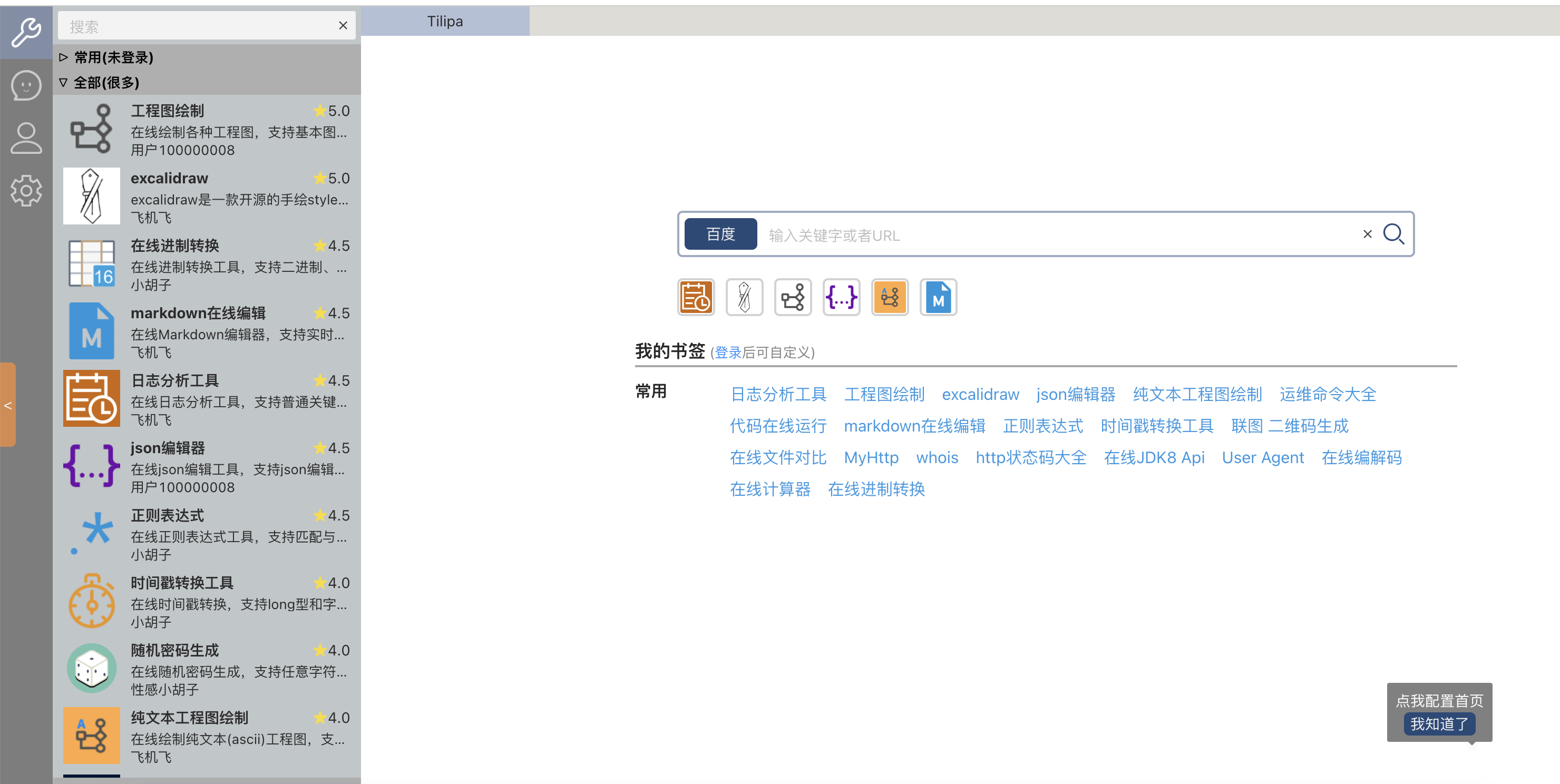Click the log analysis shortcut icon below search

[696, 297]
